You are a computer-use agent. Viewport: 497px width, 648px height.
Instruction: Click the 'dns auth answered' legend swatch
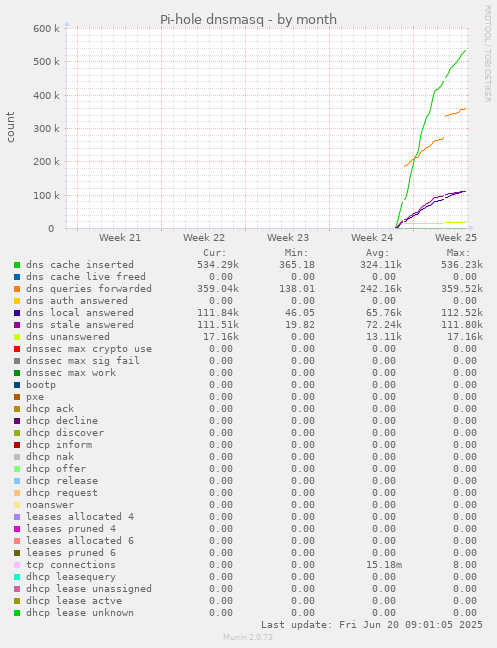coord(17,301)
